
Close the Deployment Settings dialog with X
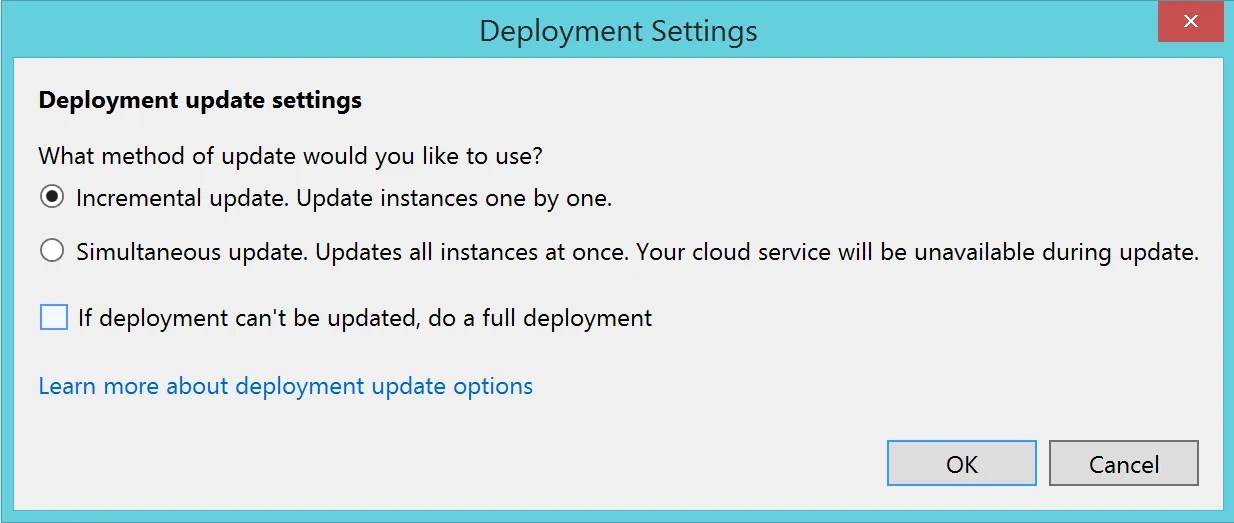(x=1191, y=22)
